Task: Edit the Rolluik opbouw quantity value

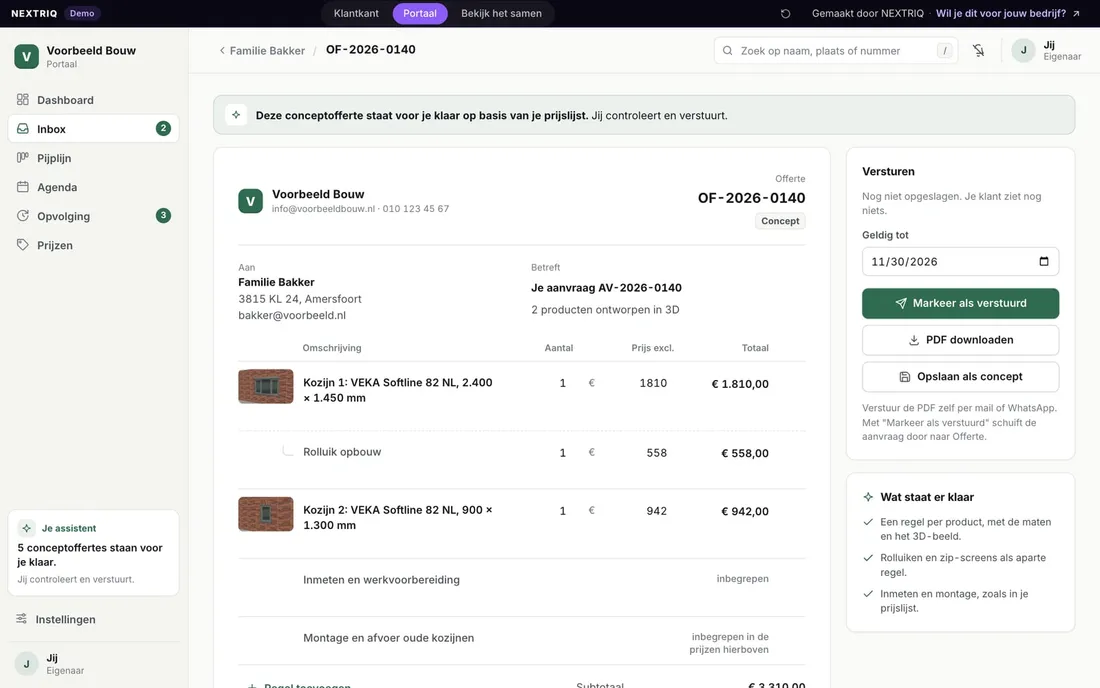Action: 563,452
